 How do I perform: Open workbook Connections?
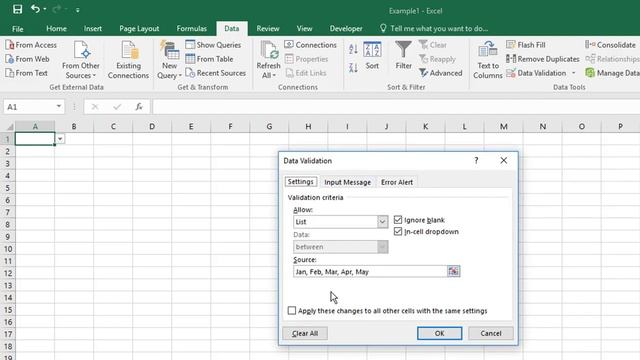[x=311, y=45]
